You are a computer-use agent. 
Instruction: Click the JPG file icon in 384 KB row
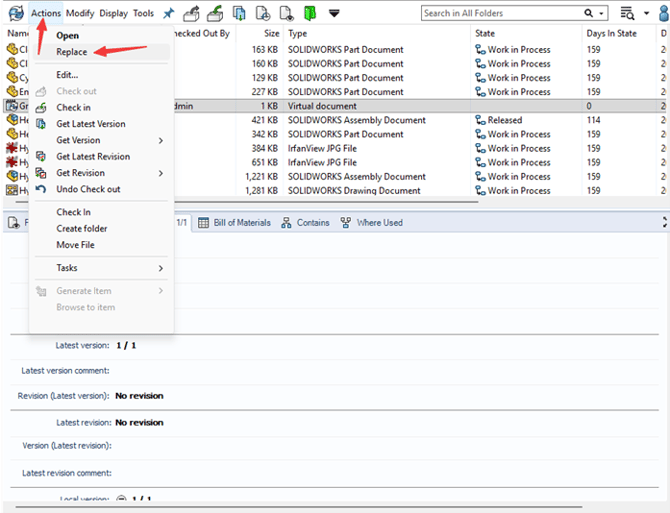click(12, 148)
